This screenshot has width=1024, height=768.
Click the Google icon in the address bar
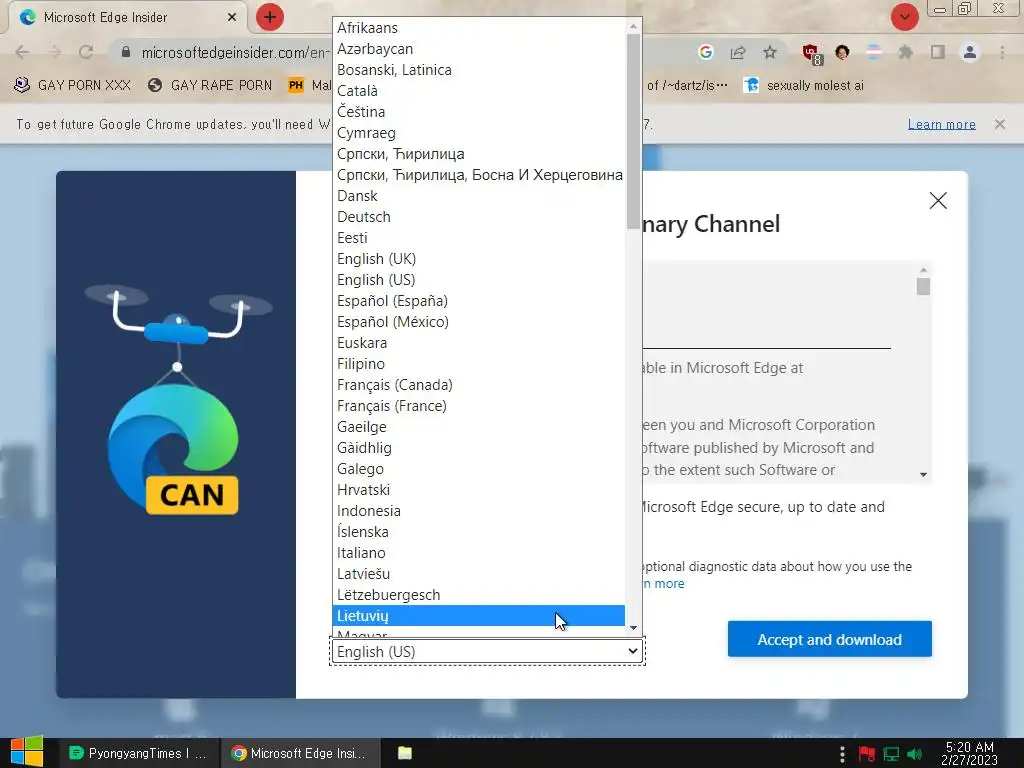point(705,52)
